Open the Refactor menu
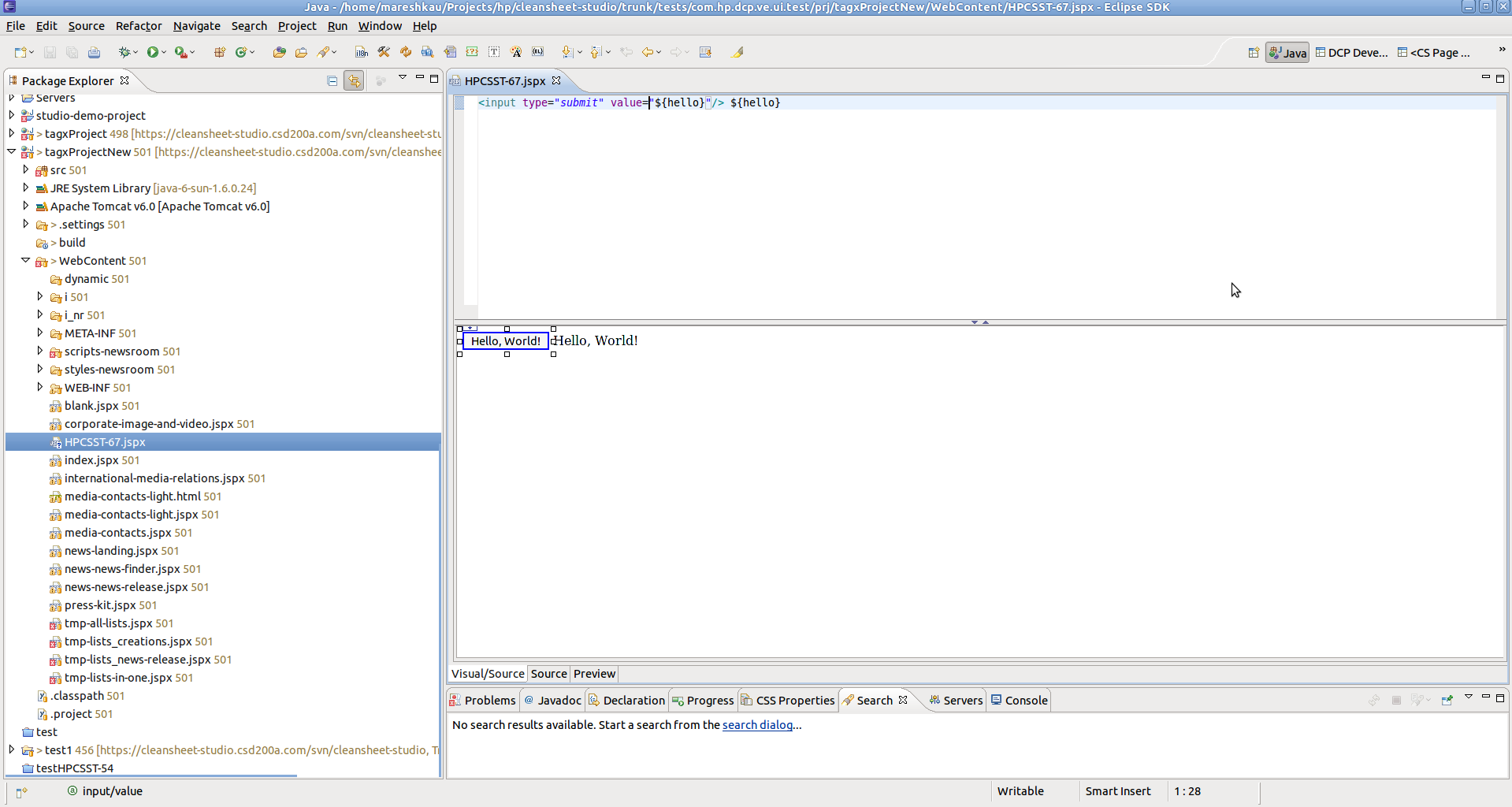The width and height of the screenshot is (1512, 807). coord(139,26)
